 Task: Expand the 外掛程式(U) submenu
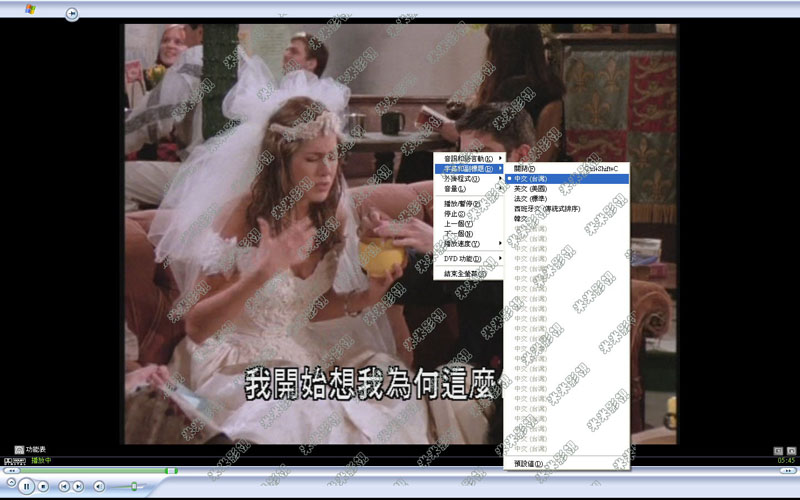468,179
